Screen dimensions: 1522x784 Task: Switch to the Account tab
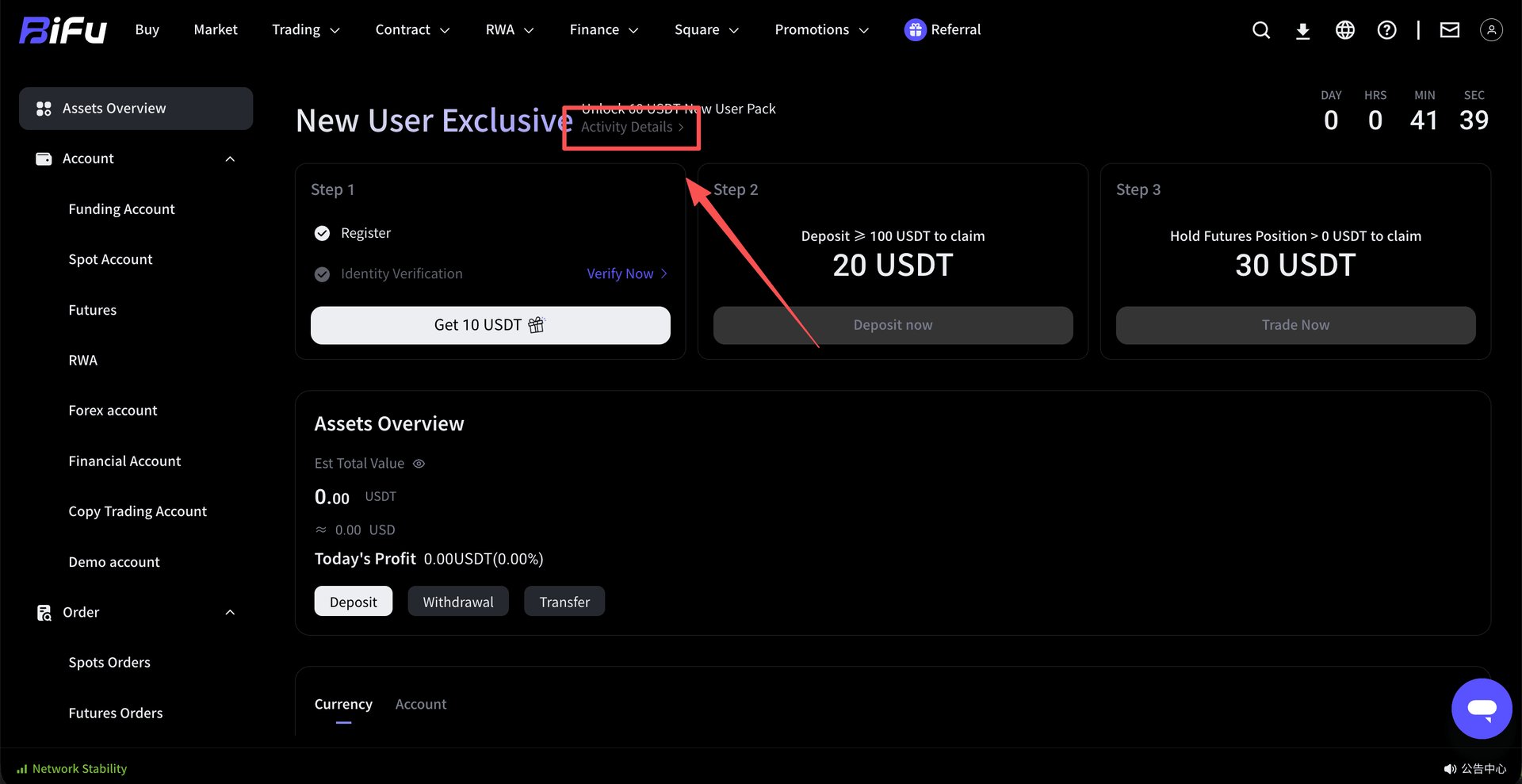click(421, 704)
